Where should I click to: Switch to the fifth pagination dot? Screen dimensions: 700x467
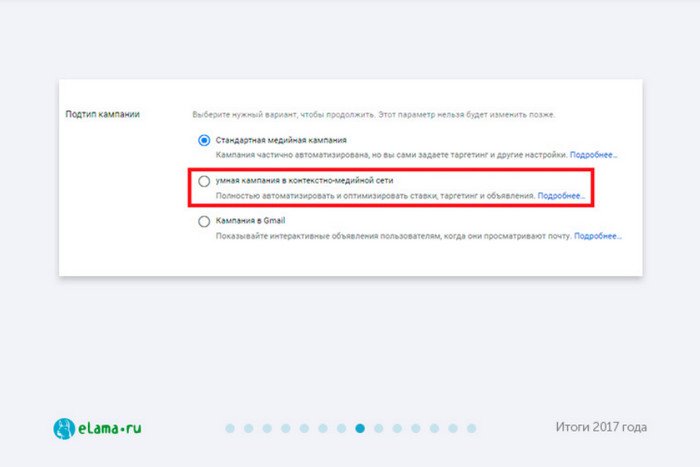[304, 428]
